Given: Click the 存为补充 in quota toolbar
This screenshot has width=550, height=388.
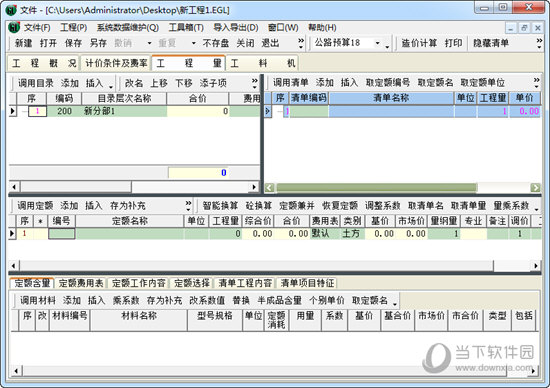Looking at the screenshot, I should coord(128,206).
